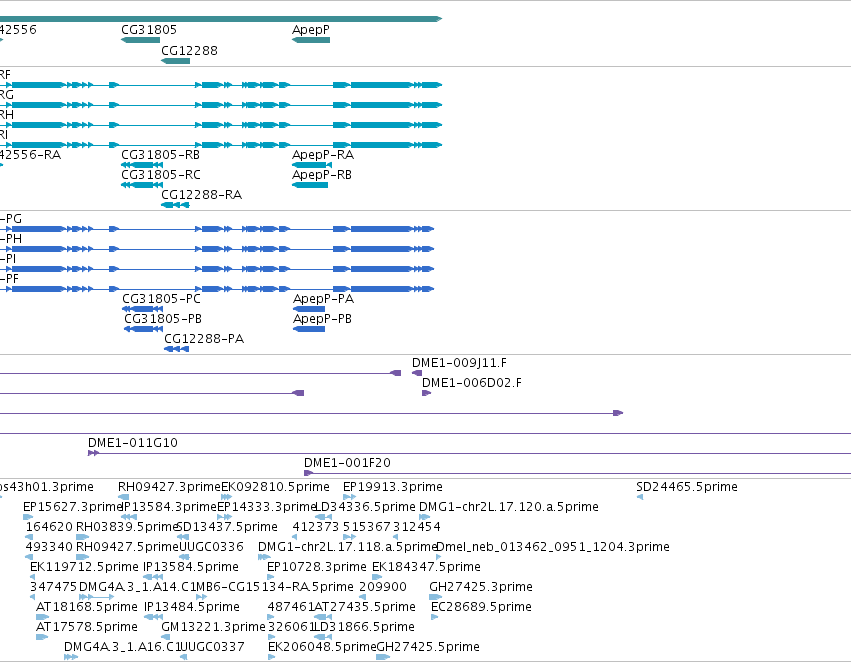The height and width of the screenshot is (662, 851).
Task: Click EST EK119712.5prime
Action: point(84,567)
